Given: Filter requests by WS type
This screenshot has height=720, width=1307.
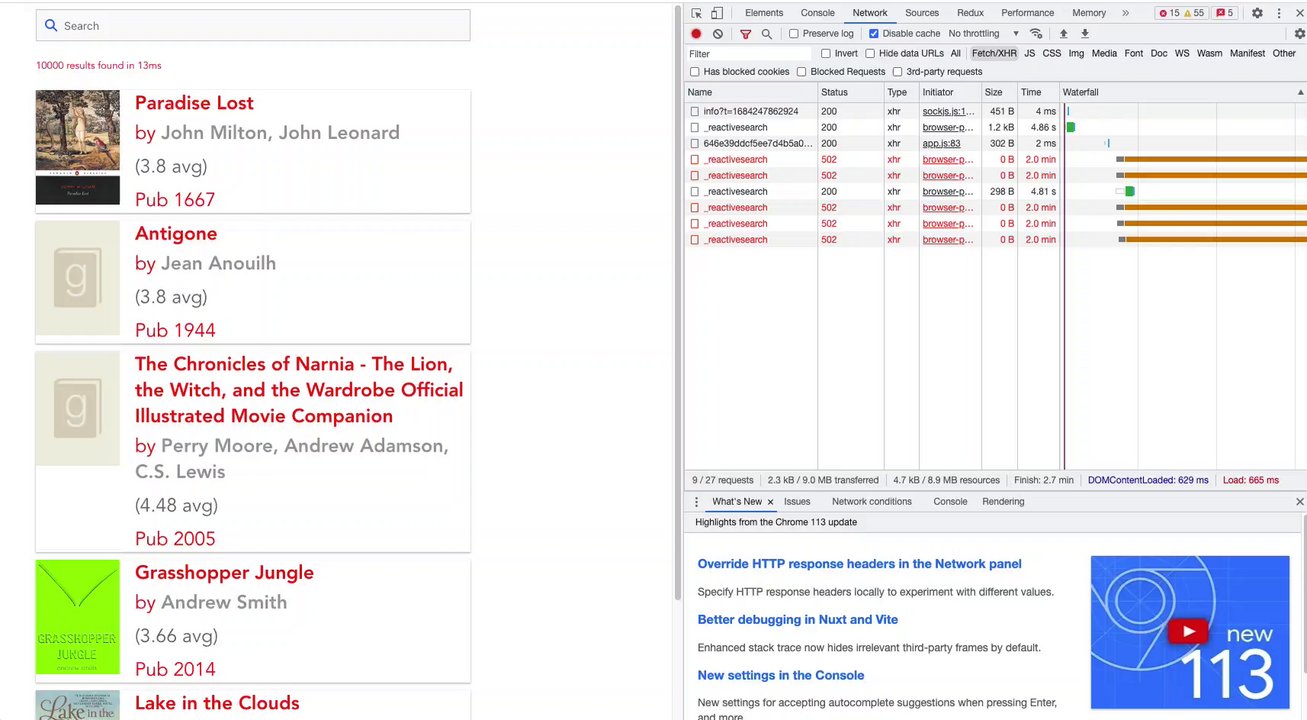Looking at the screenshot, I should (x=1182, y=54).
